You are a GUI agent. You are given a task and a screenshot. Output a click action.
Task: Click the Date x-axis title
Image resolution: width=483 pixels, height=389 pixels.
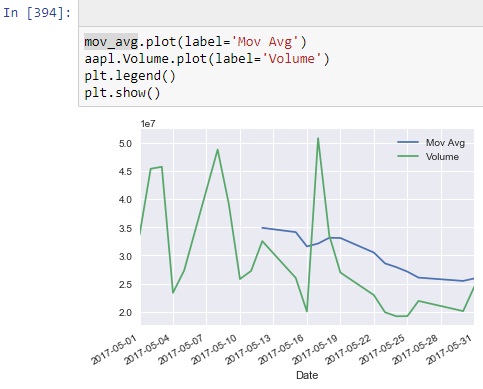click(307, 375)
